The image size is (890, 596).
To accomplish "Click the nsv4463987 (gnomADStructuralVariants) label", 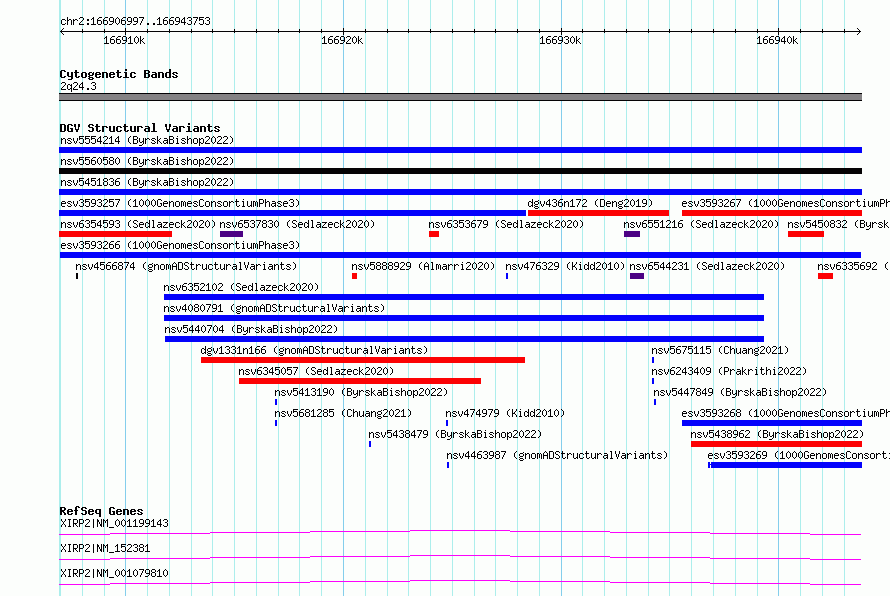I will tap(557, 455).
